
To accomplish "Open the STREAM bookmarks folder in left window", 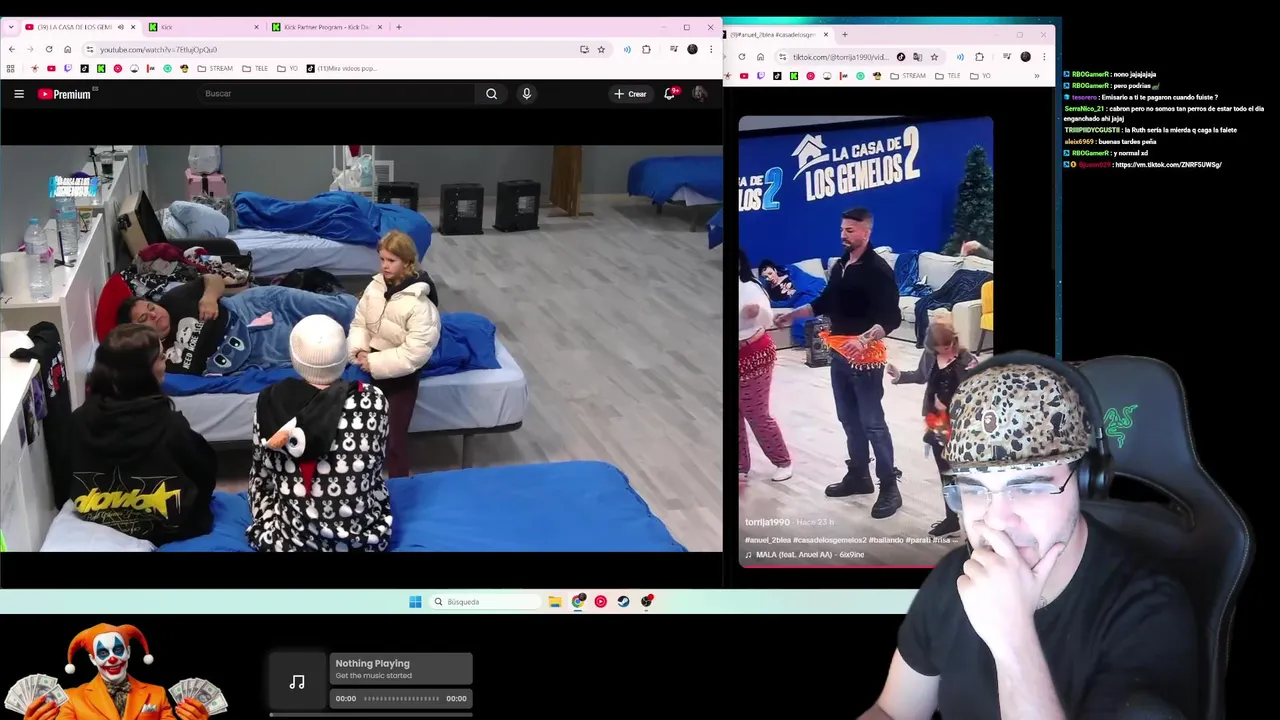I will click(x=215, y=68).
